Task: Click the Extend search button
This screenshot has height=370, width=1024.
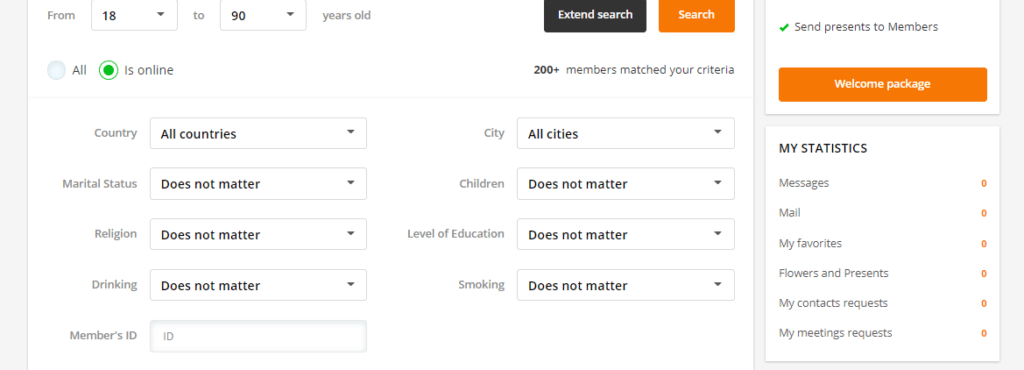Action: (x=595, y=15)
